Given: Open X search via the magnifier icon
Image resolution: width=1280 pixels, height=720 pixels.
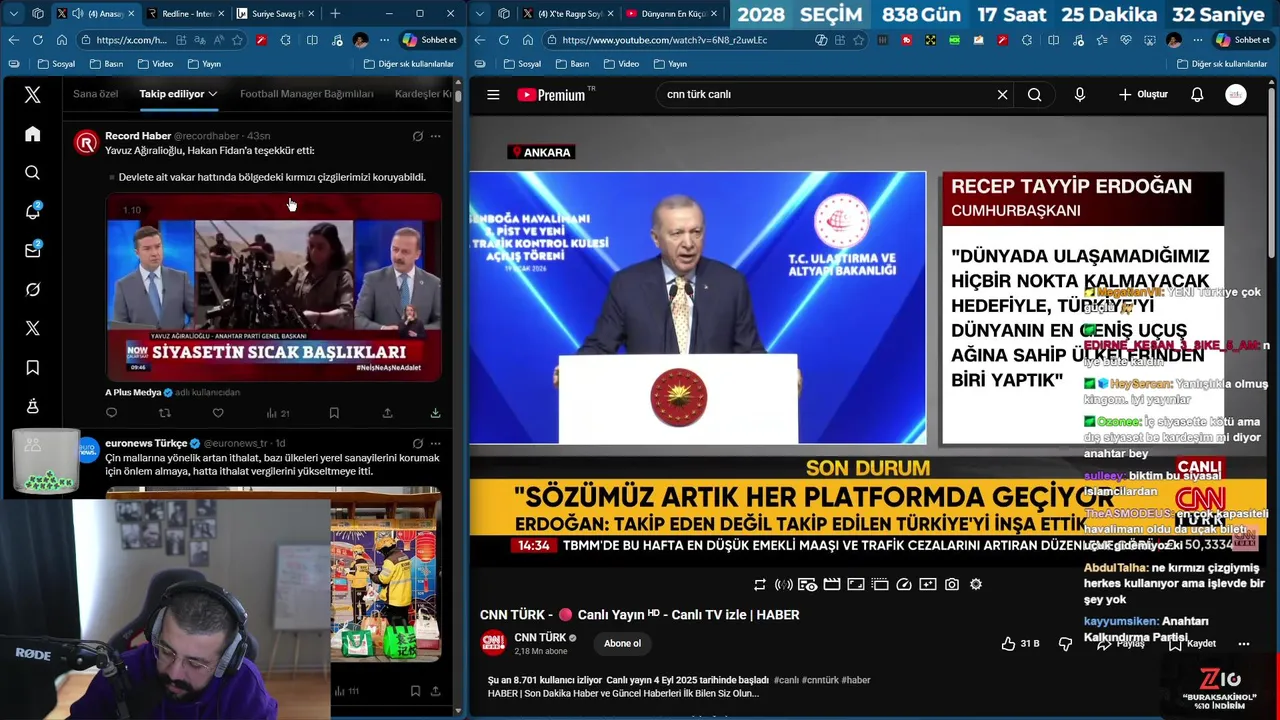Looking at the screenshot, I should pyautogui.click(x=33, y=173).
